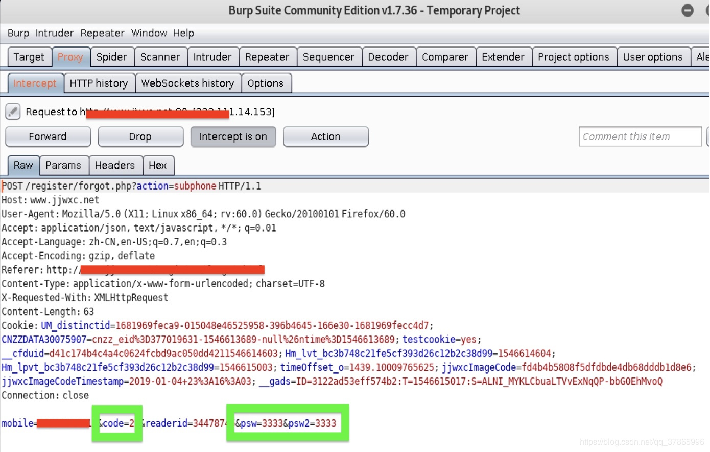Click the timeOffset_o cookie value
This screenshot has height=452, width=710.
(392, 367)
